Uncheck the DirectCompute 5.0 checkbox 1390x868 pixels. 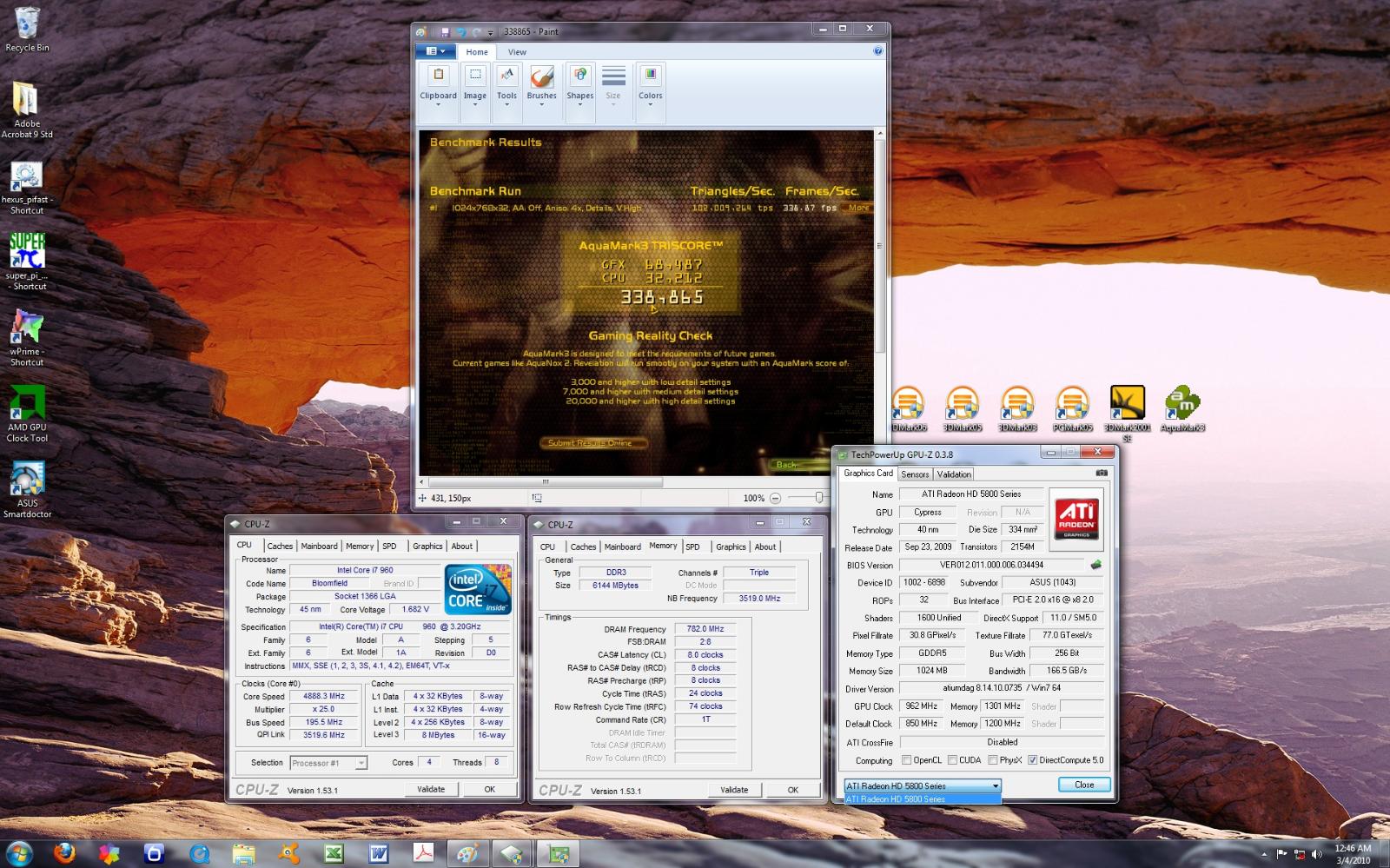tap(1032, 760)
